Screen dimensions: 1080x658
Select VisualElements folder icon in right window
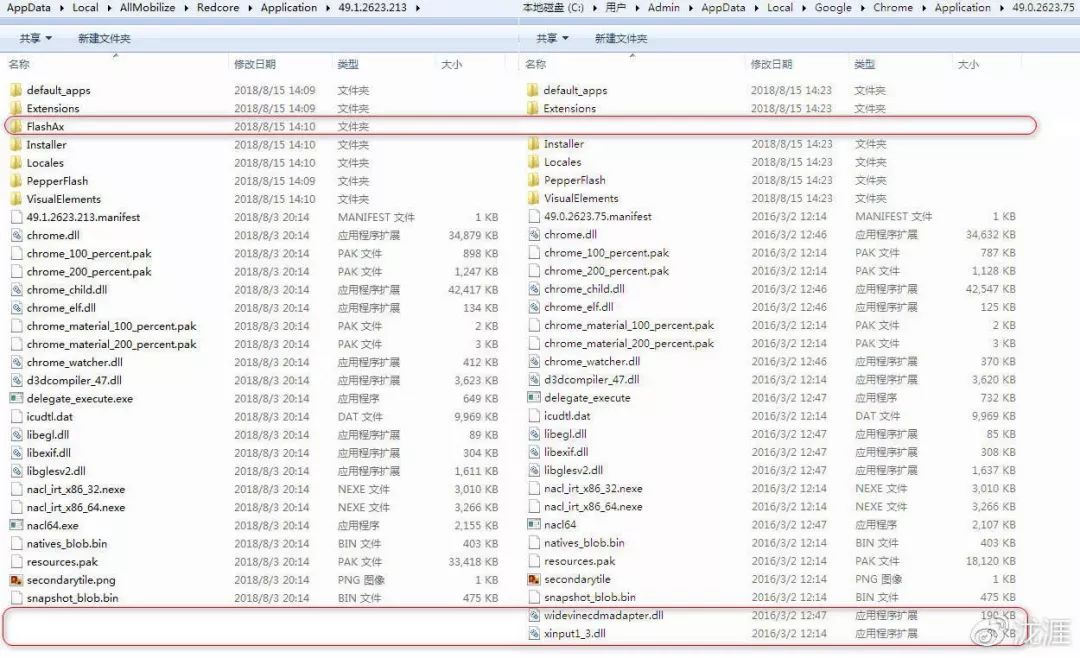click(533, 198)
